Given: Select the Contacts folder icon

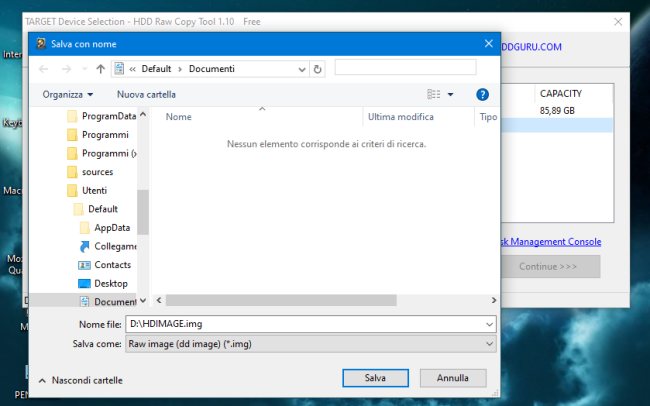Looking at the screenshot, I should pos(84,265).
